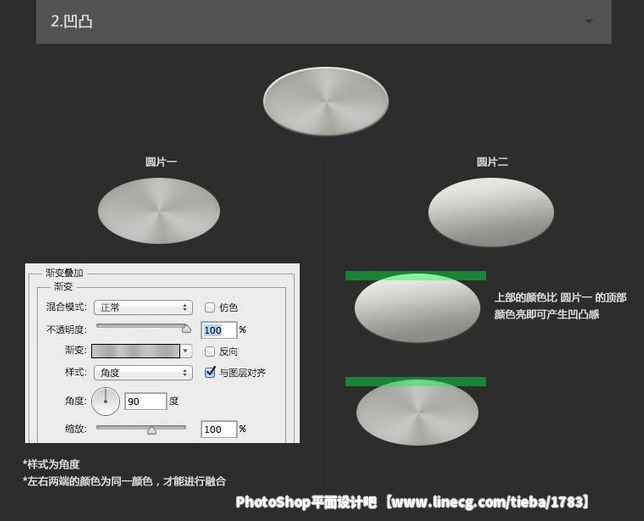Click the 渐变叠加 group title
The image size is (644, 521).
pyautogui.click(x=64, y=273)
